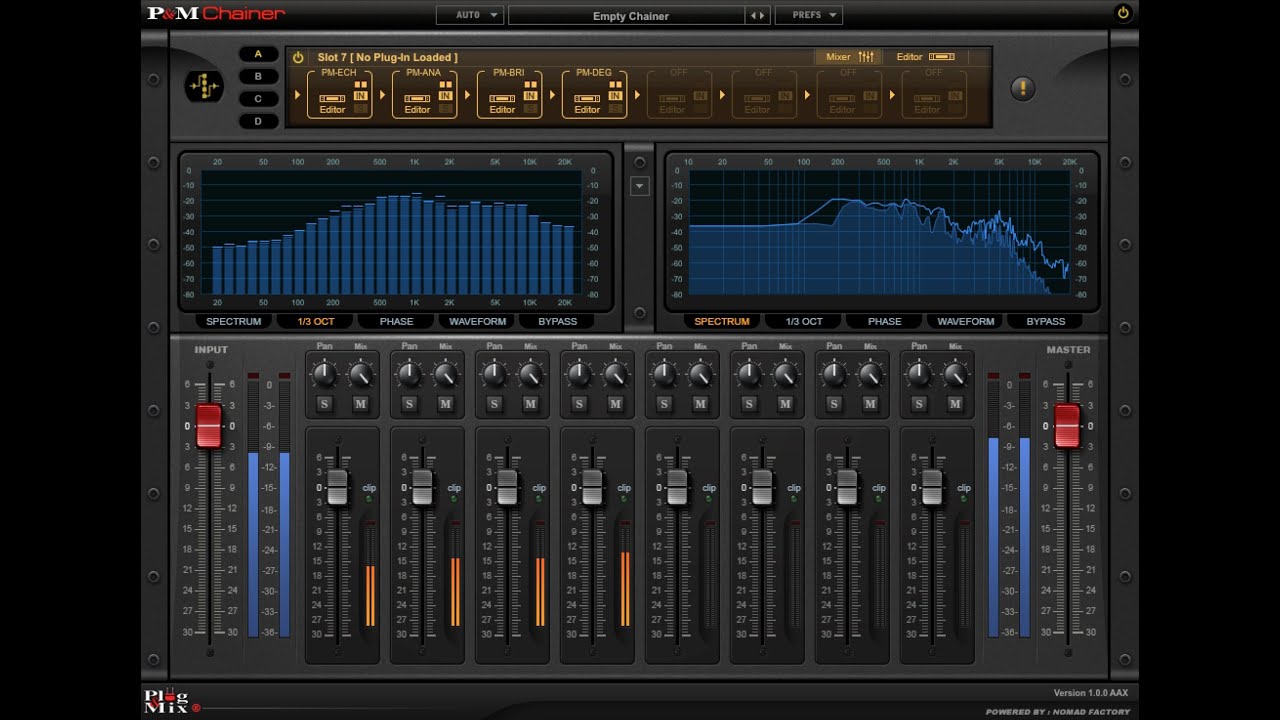This screenshot has height=720, width=1280.
Task: Open the dropdown arrow between the analyzers
Action: click(x=640, y=186)
